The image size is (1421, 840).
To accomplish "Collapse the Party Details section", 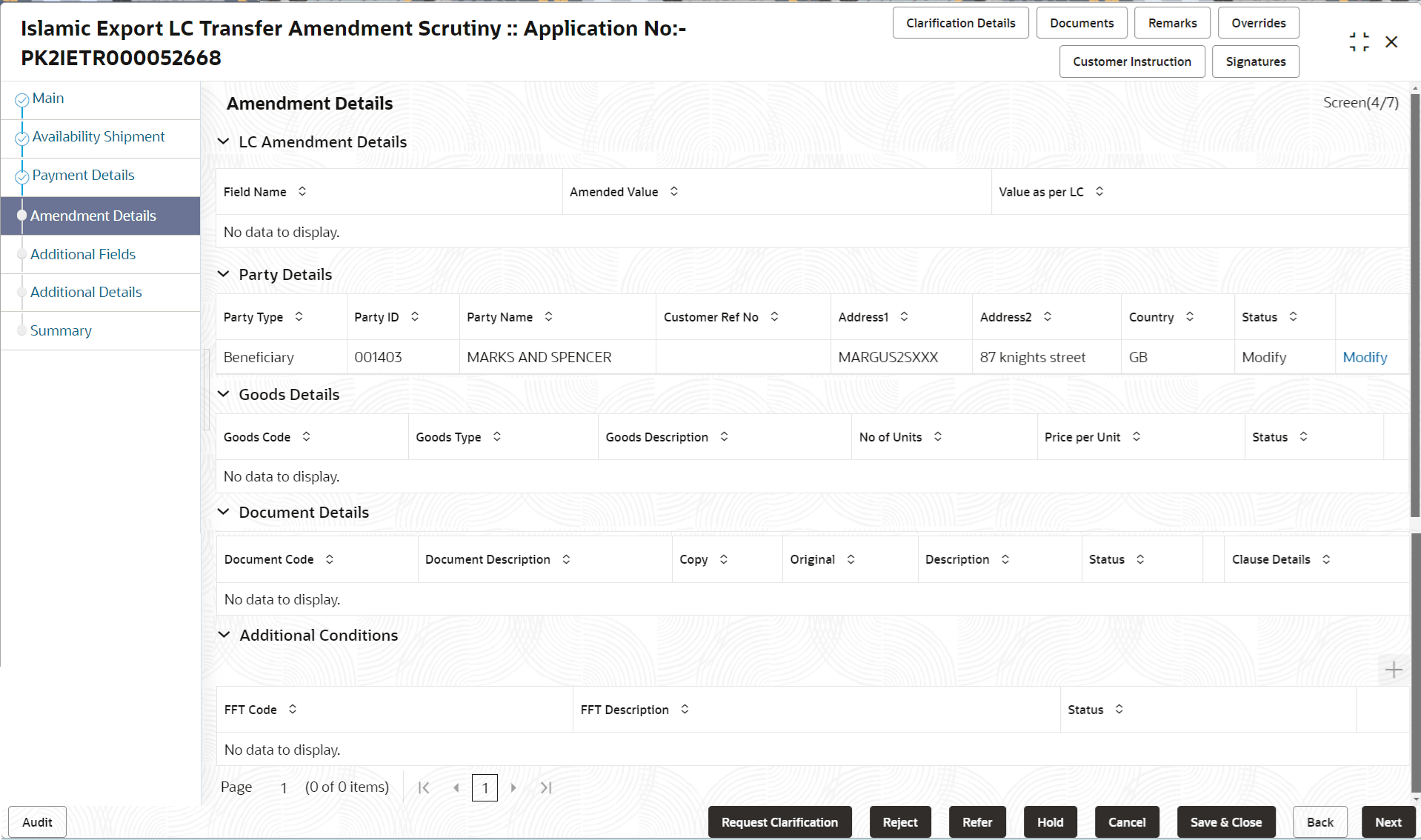I will 224,274.
